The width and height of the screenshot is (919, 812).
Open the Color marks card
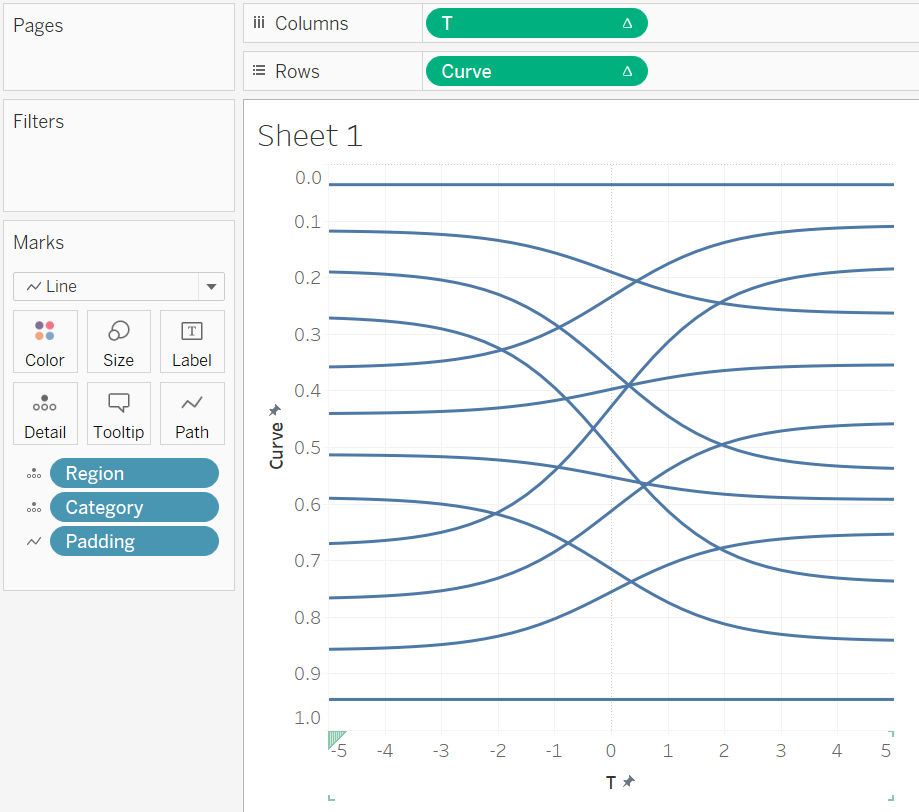pos(45,342)
